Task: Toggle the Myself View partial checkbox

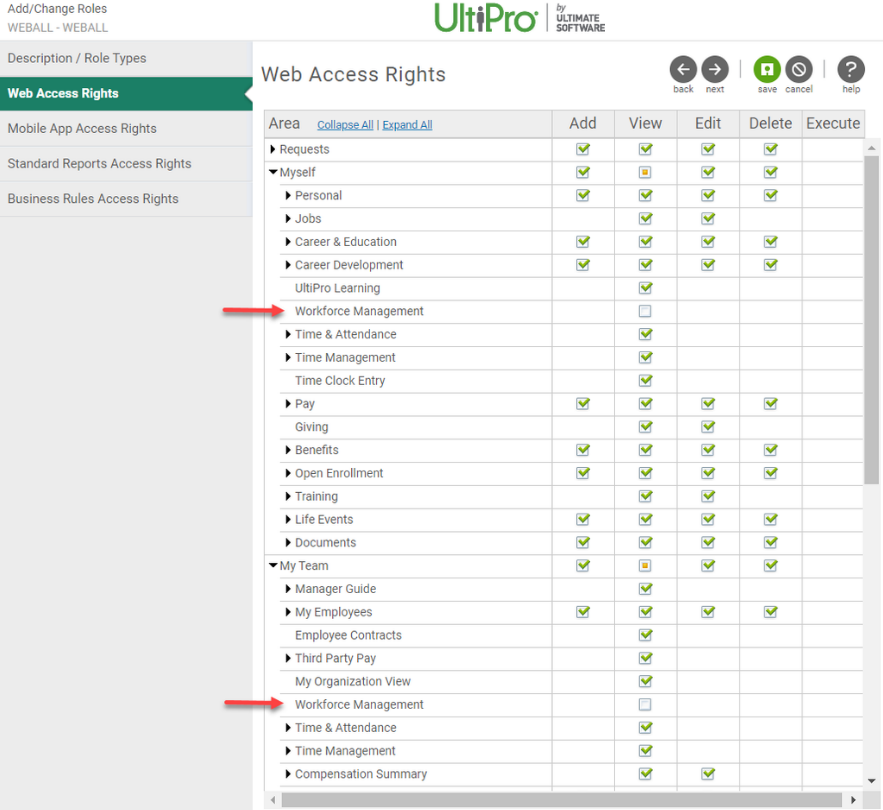Action: [645, 172]
